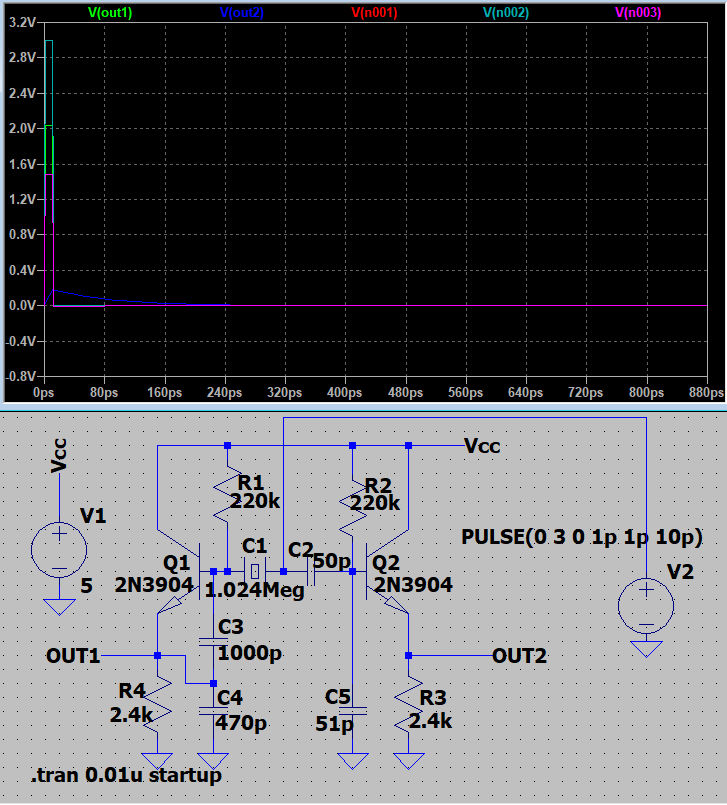Select the V(out2) trace label
Screen dimensions: 727x805
point(241,13)
